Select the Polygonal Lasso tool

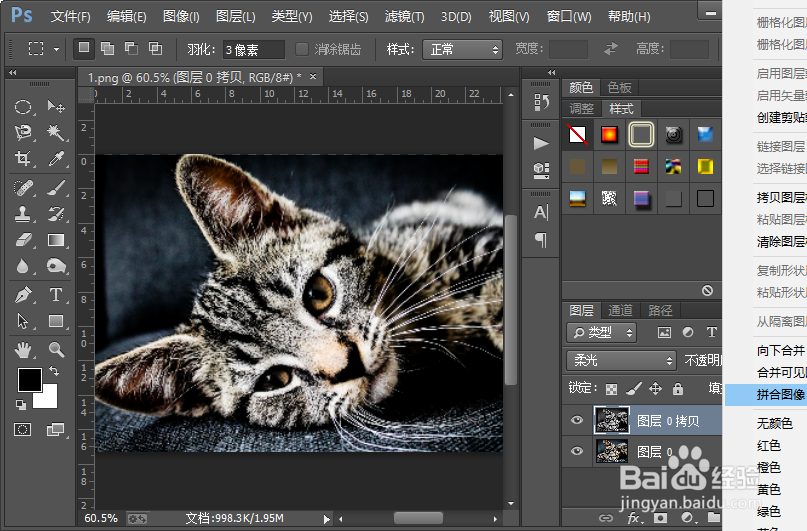(x=23, y=133)
